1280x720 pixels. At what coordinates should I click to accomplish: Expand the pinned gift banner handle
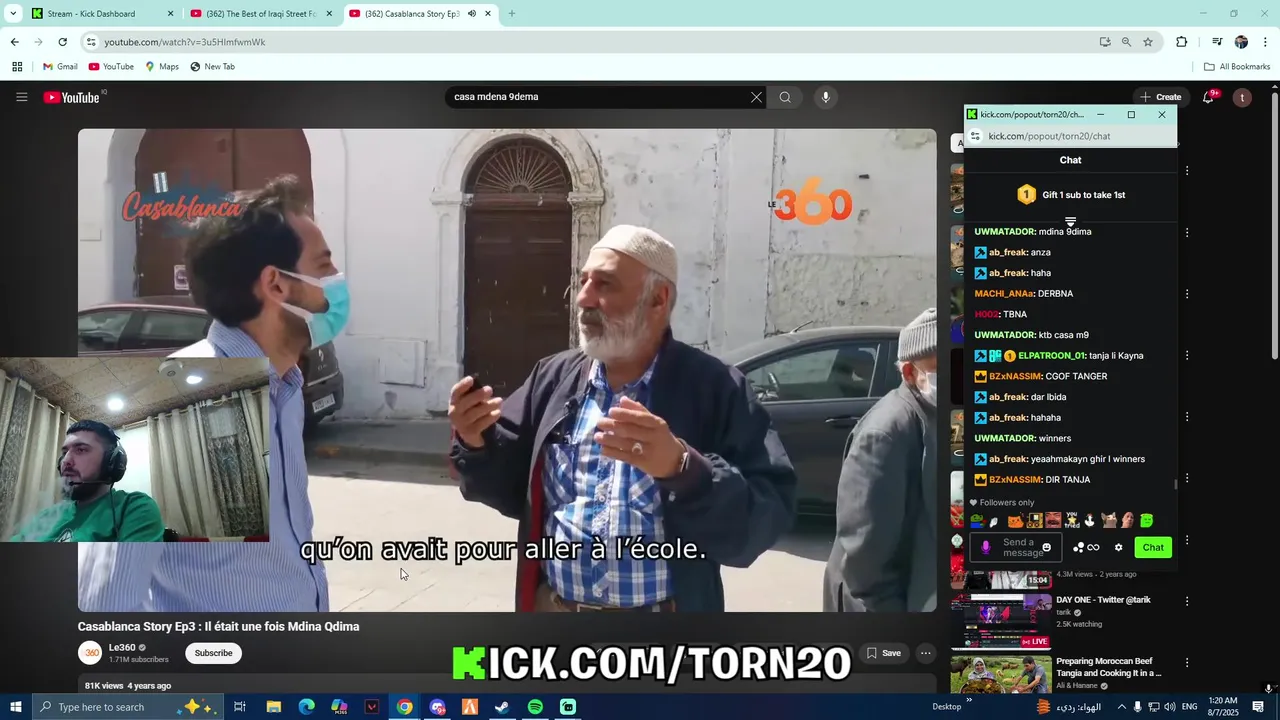1070,221
